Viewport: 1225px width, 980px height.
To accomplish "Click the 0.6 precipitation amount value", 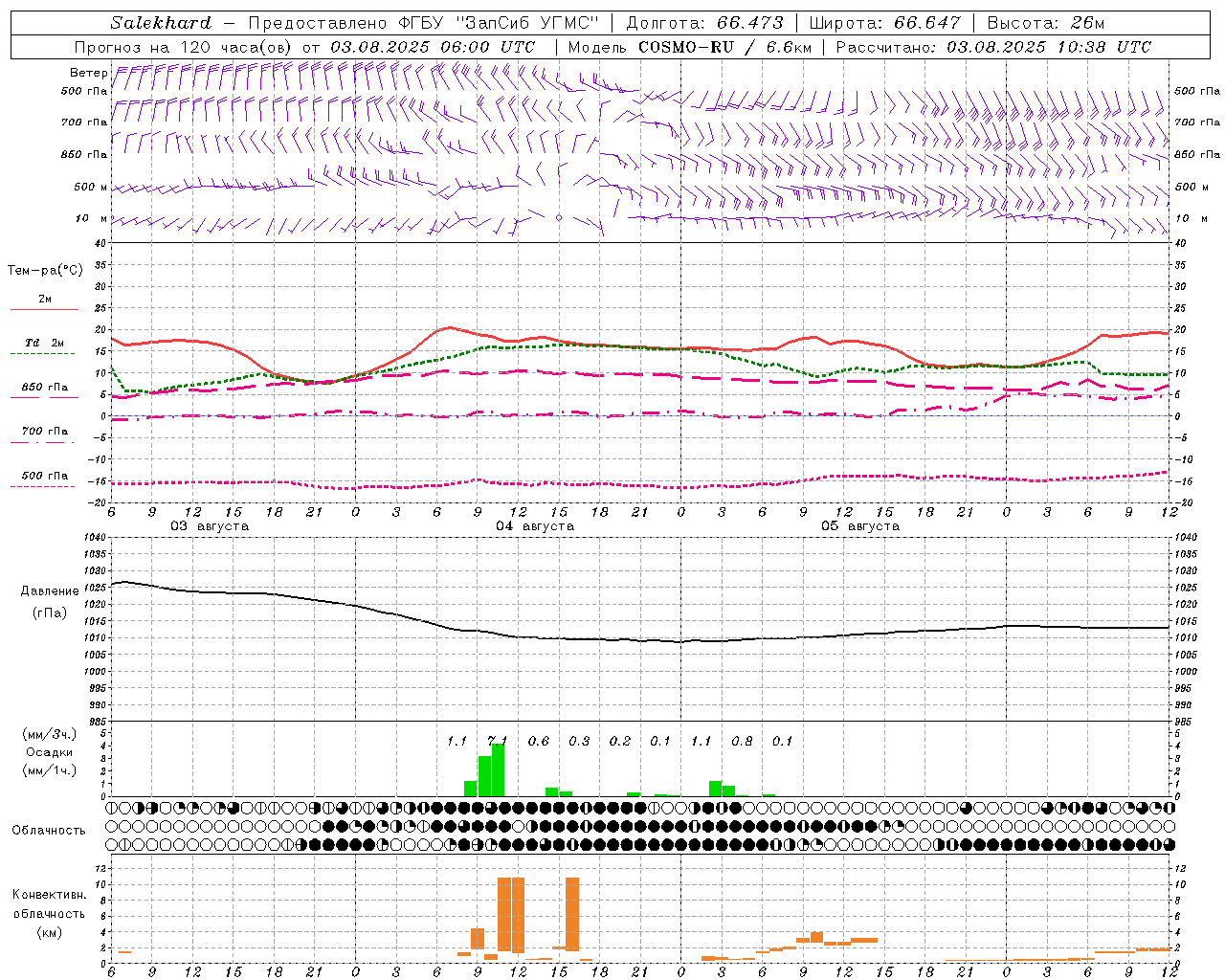I will tap(539, 741).
